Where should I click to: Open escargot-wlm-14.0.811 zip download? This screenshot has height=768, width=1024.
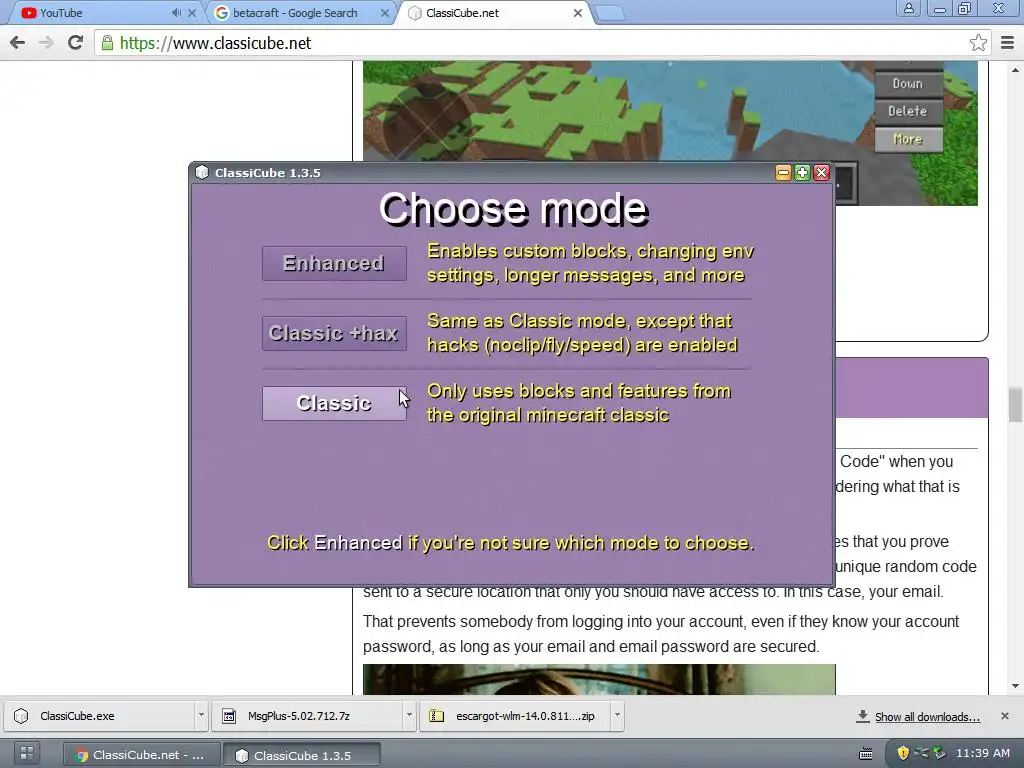[515, 716]
